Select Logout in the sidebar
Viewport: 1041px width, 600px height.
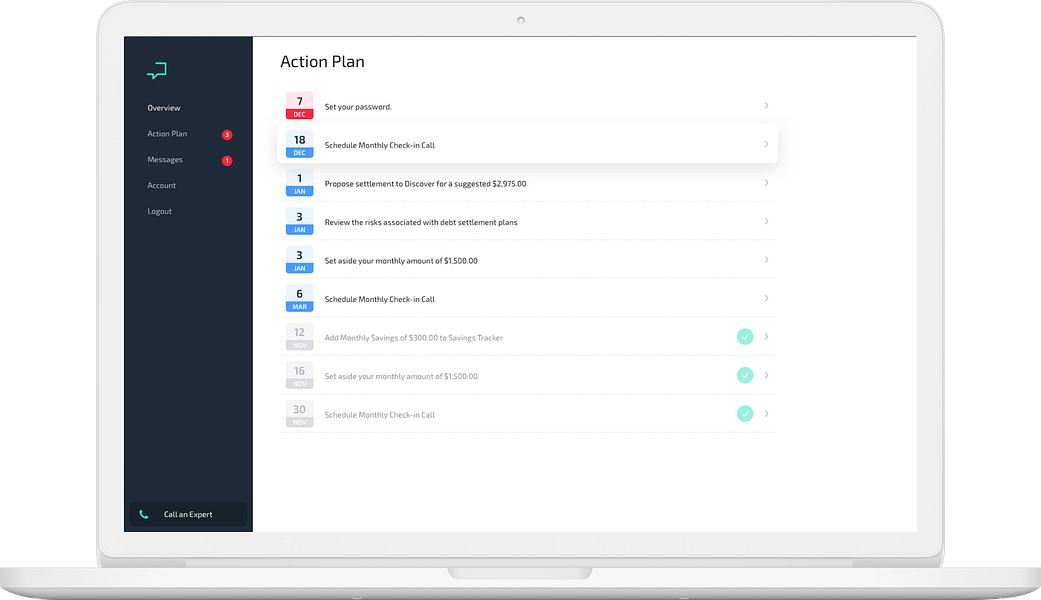click(x=159, y=211)
